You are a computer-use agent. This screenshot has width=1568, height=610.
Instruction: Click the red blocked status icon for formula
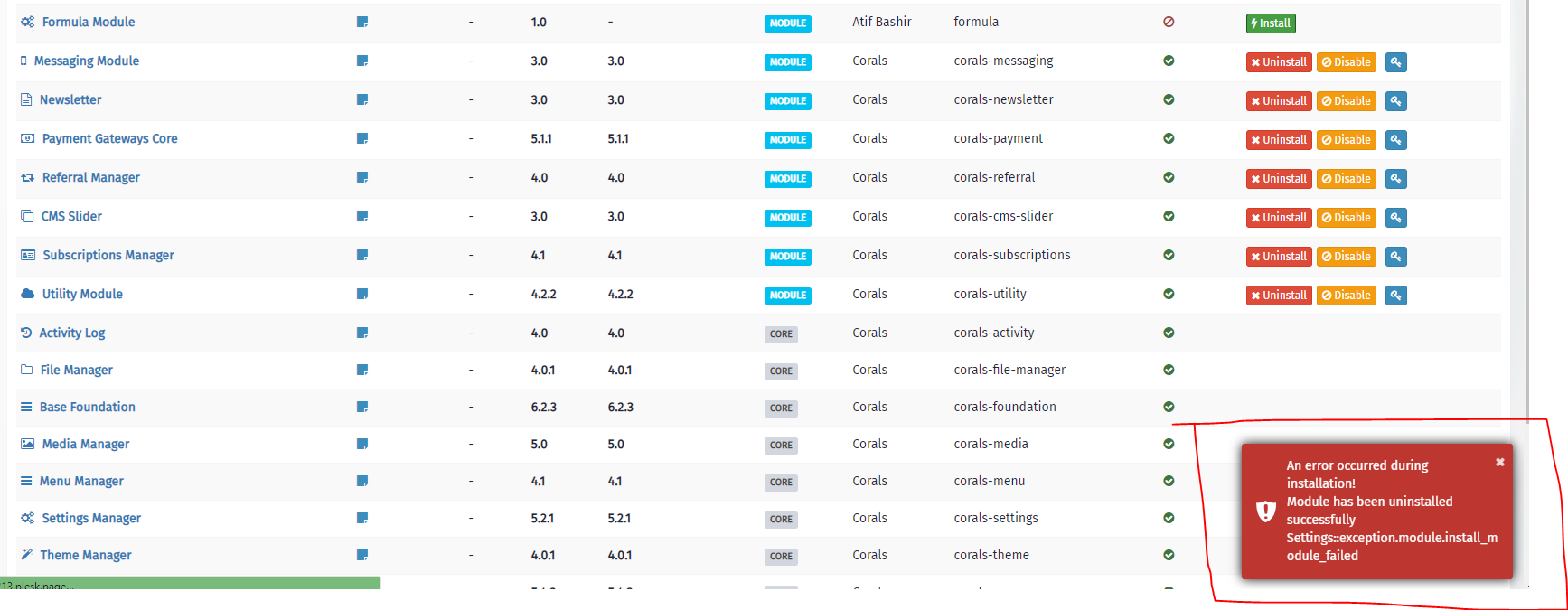pyautogui.click(x=1169, y=22)
